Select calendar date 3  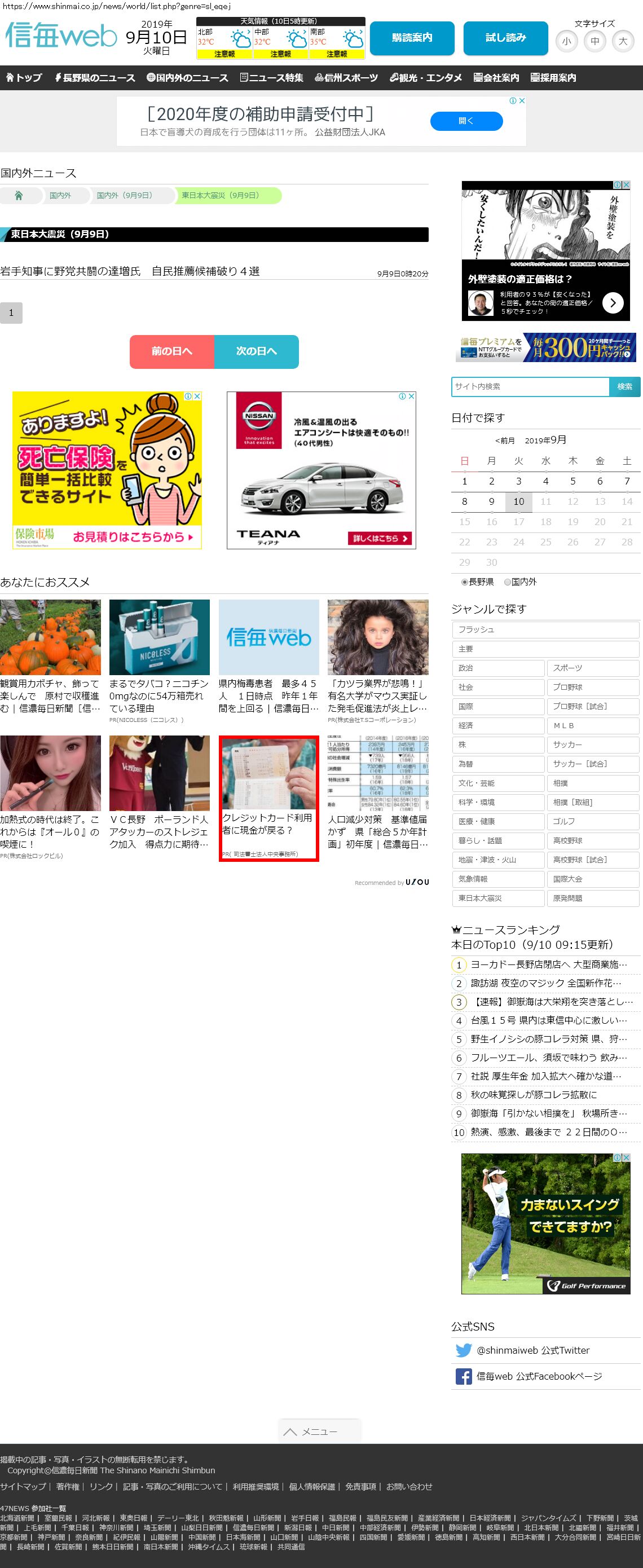coord(519,482)
